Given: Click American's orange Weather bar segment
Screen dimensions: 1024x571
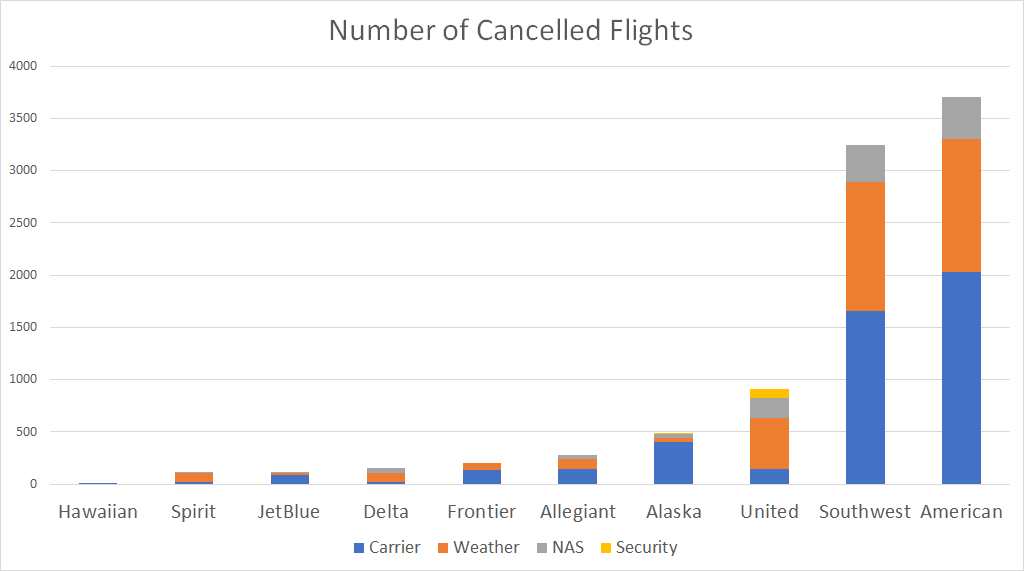Looking at the screenshot, I should (x=961, y=205).
